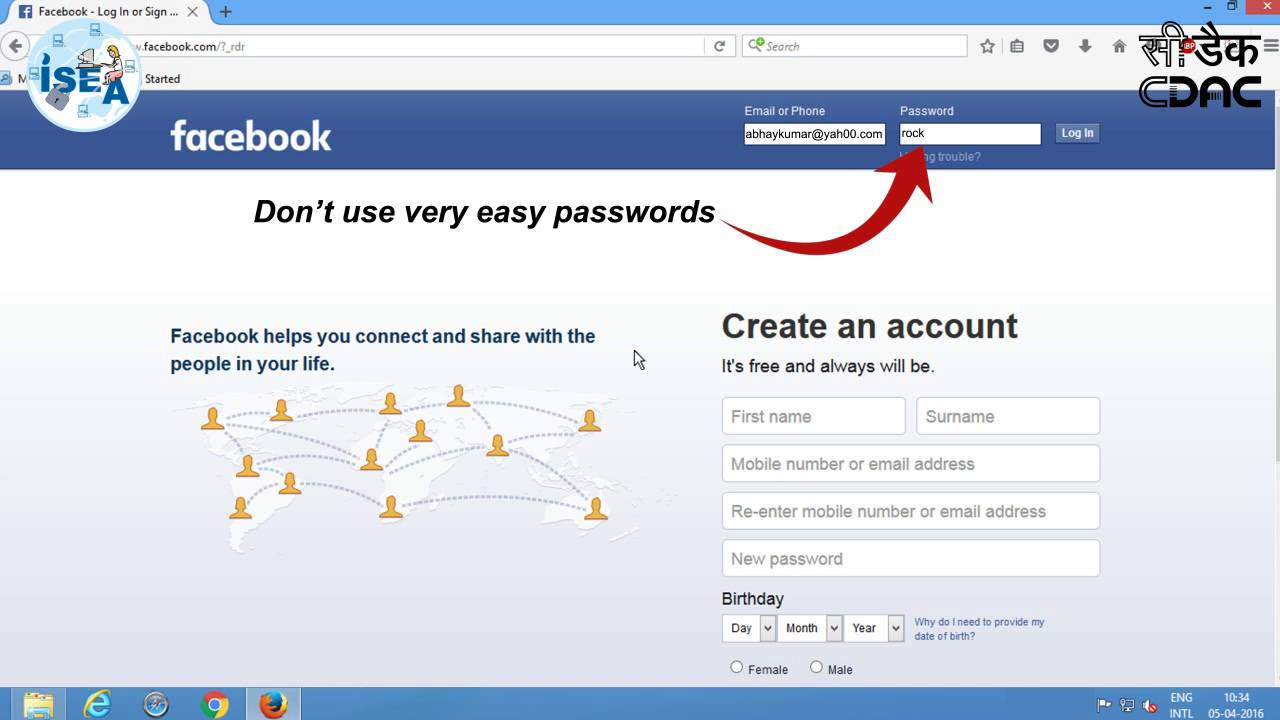Focus the New password field

[x=911, y=558]
